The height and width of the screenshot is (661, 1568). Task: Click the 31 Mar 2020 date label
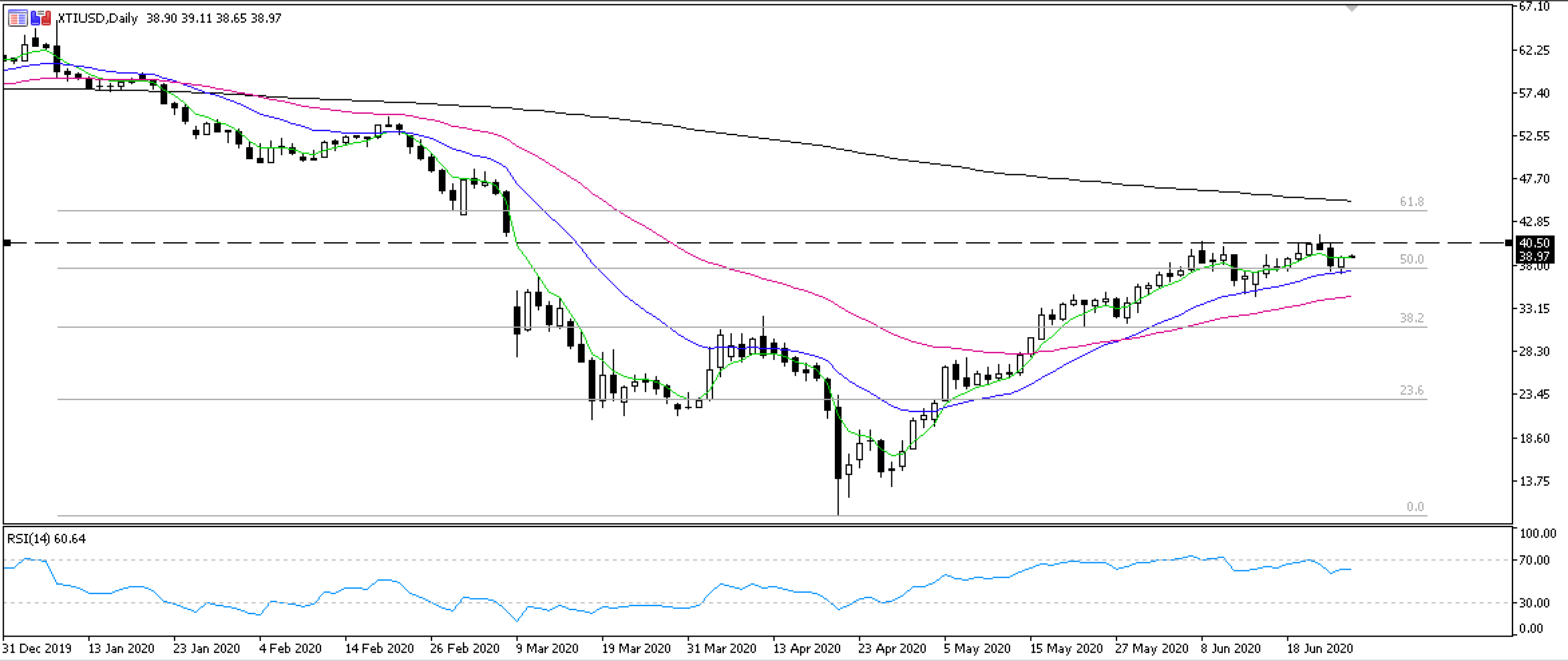point(722,648)
